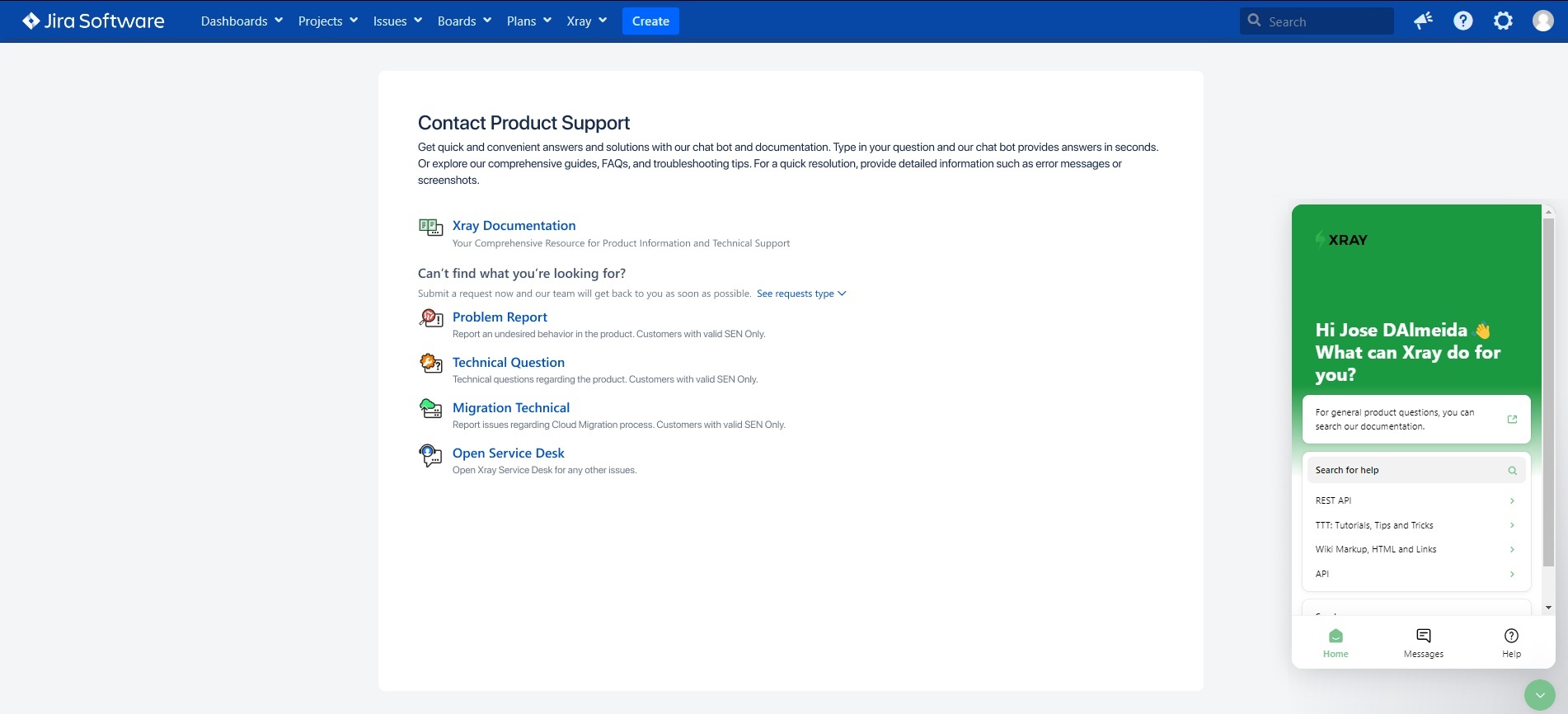This screenshot has width=1568, height=714.
Task: Click the Technical Question gear icon
Action: coord(430,363)
